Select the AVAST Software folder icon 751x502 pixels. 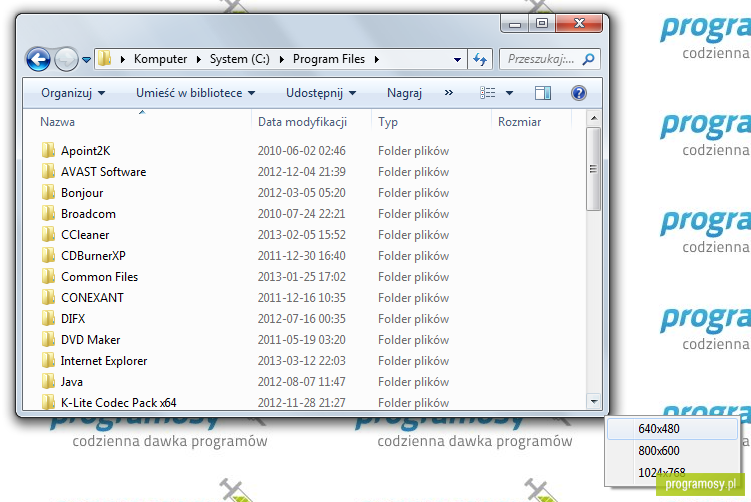click(48, 171)
